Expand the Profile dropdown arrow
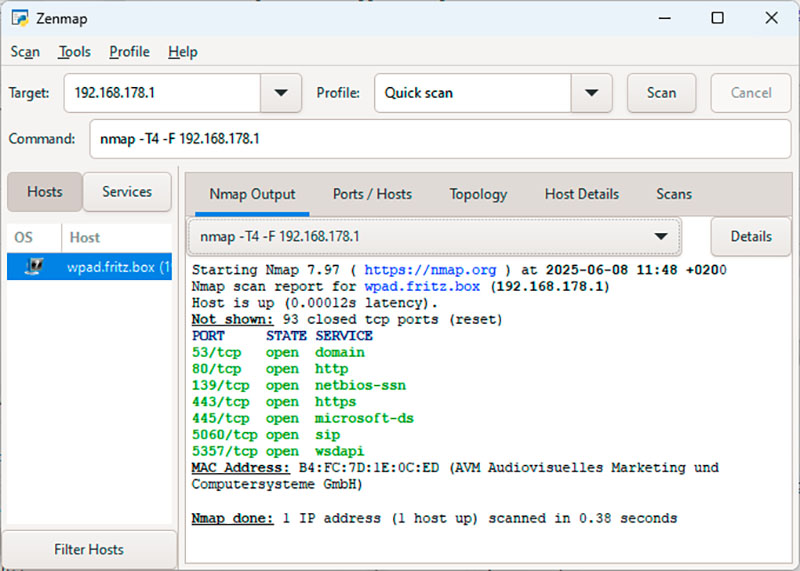This screenshot has width=800, height=571. pyautogui.click(x=591, y=93)
